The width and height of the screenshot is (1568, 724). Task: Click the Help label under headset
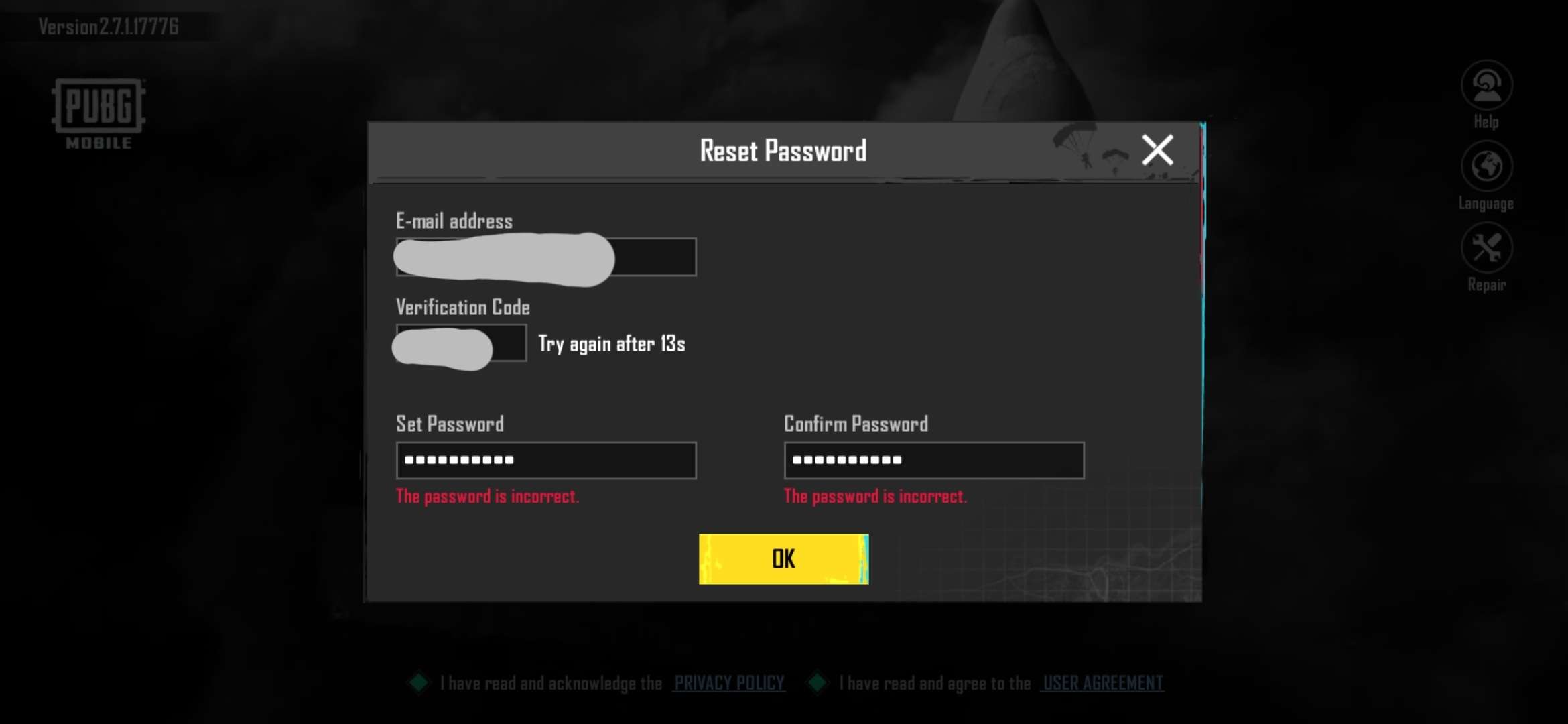tap(1486, 122)
